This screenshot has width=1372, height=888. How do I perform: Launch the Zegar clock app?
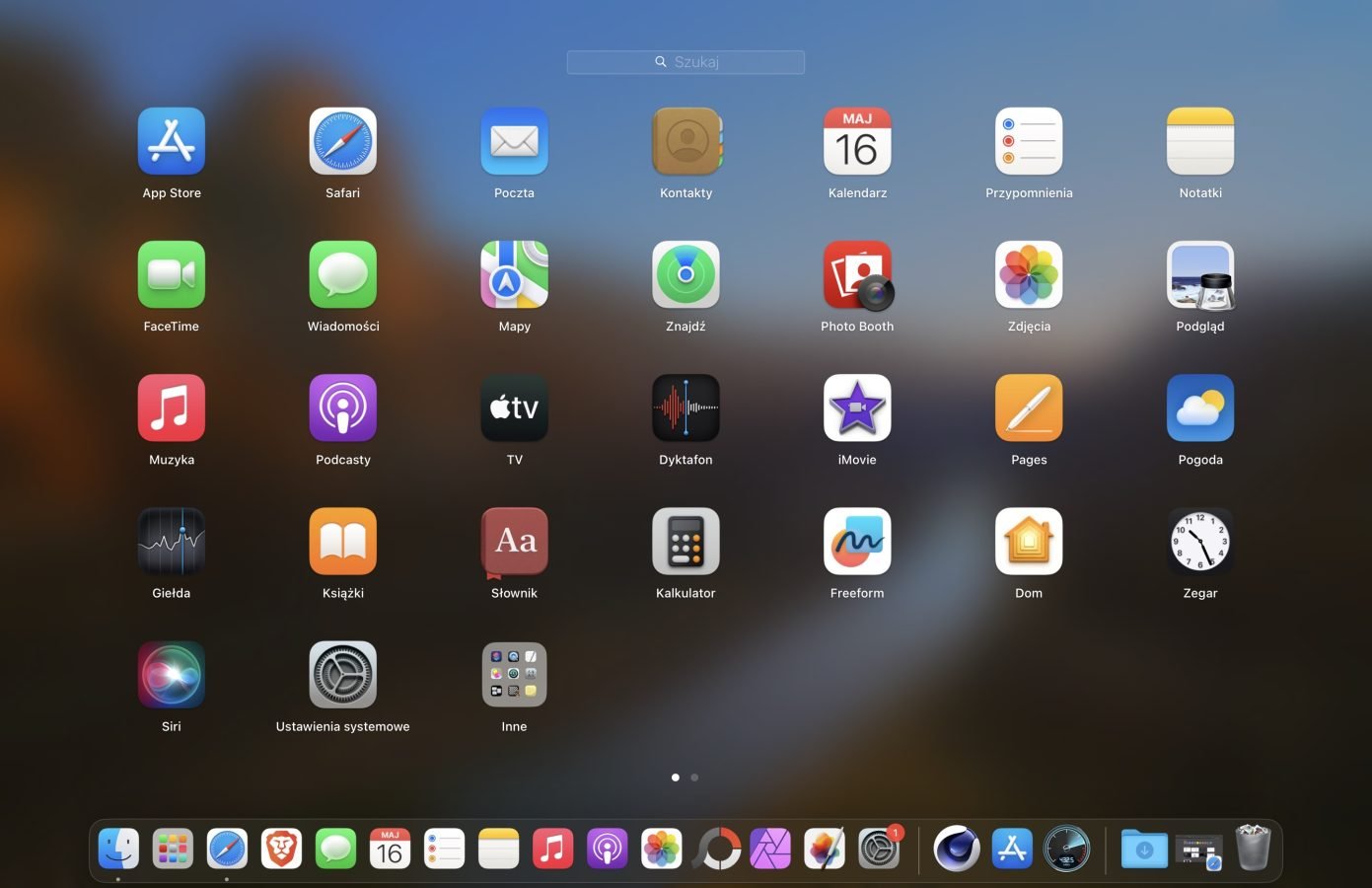pyautogui.click(x=1200, y=541)
